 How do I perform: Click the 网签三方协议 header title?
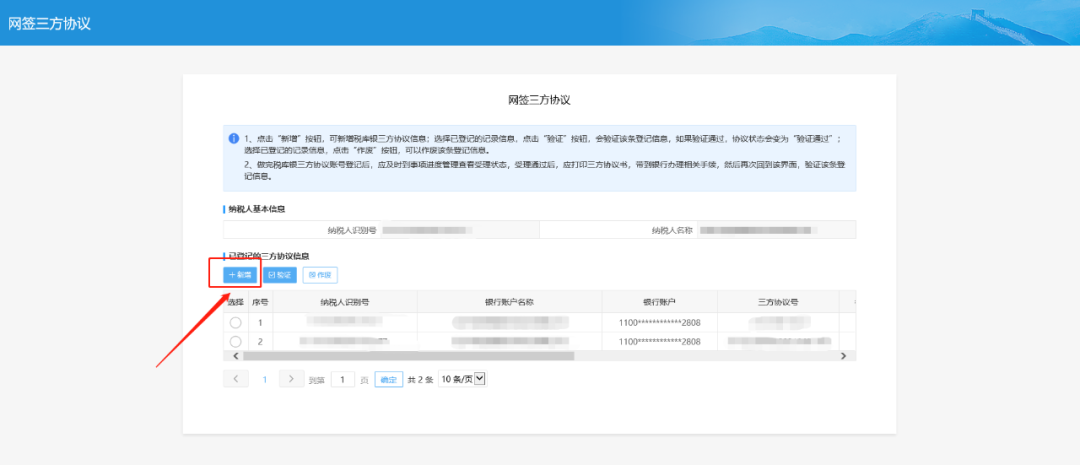(50, 23)
